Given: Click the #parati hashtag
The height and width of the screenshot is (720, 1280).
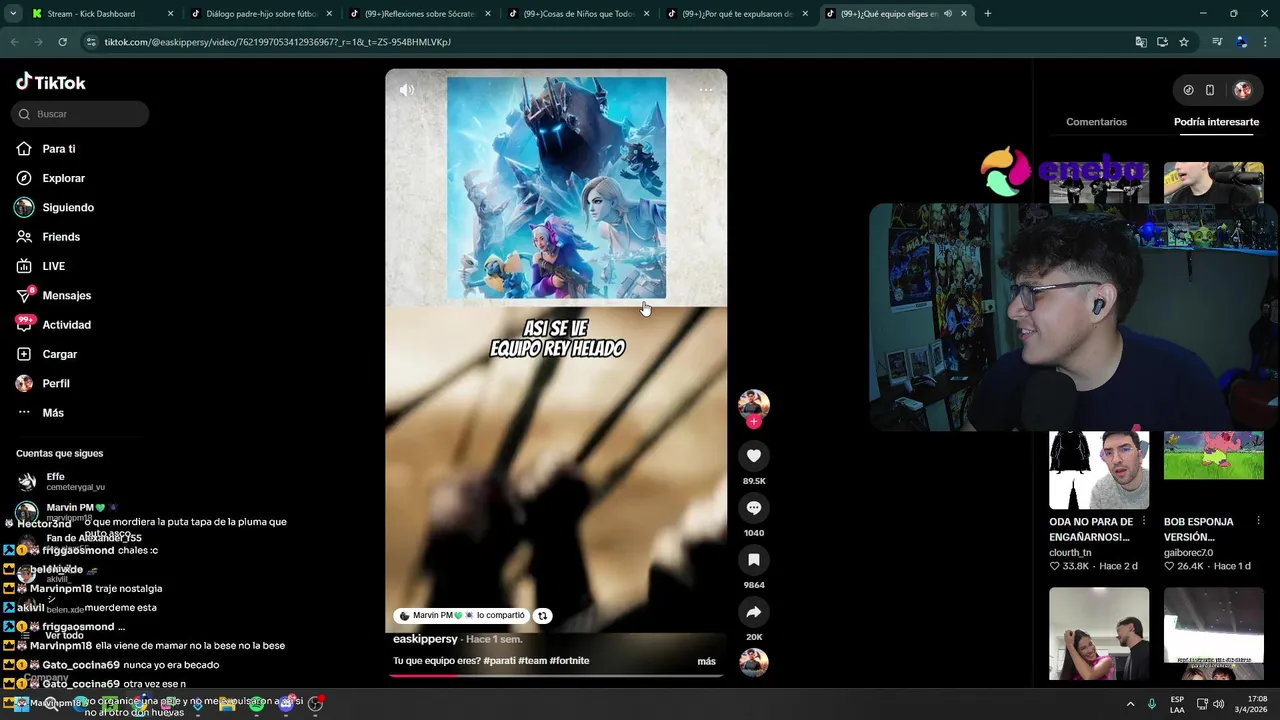Looking at the screenshot, I should click(x=499, y=661).
